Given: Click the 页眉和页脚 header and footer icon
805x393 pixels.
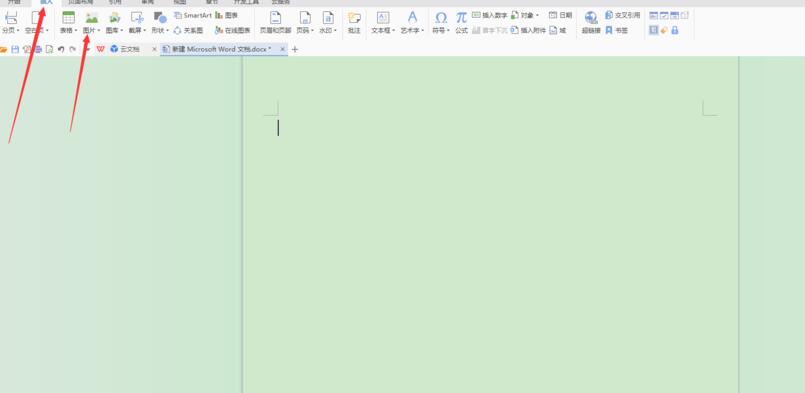Looking at the screenshot, I should (x=276, y=18).
